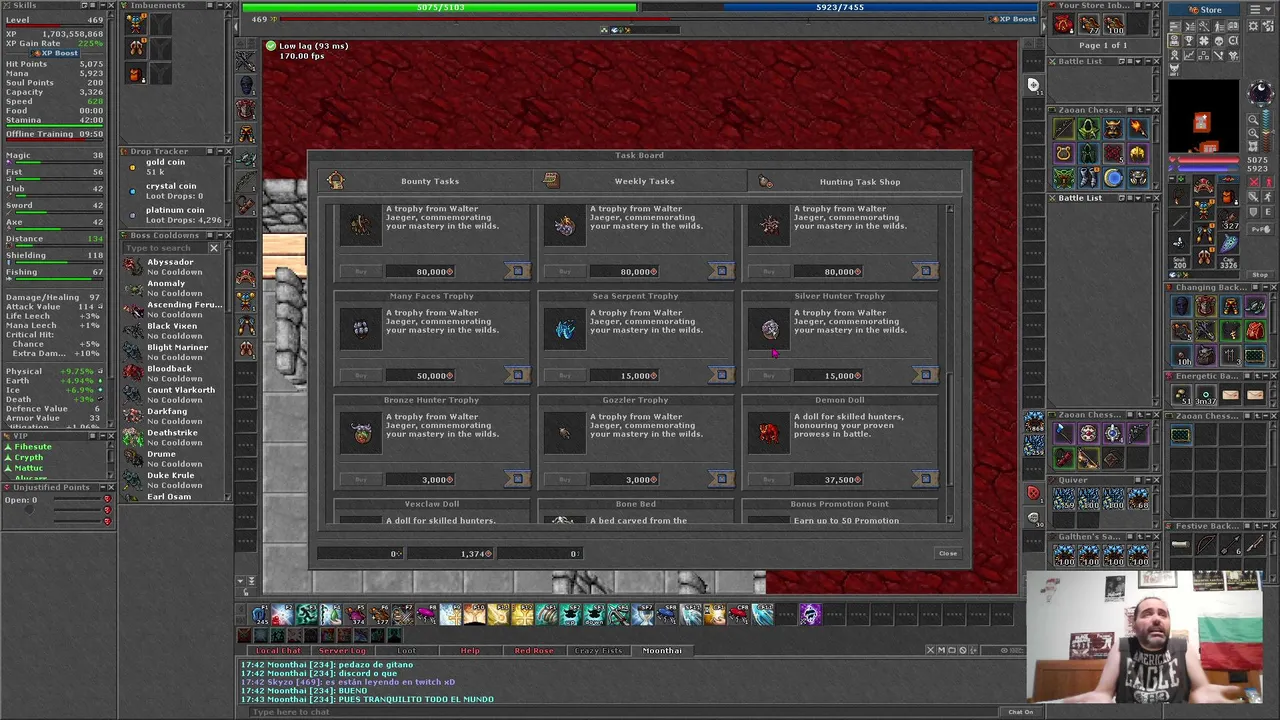Click the Hunting Task Shop pouch icon
This screenshot has height=720, width=1280.
[765, 181]
